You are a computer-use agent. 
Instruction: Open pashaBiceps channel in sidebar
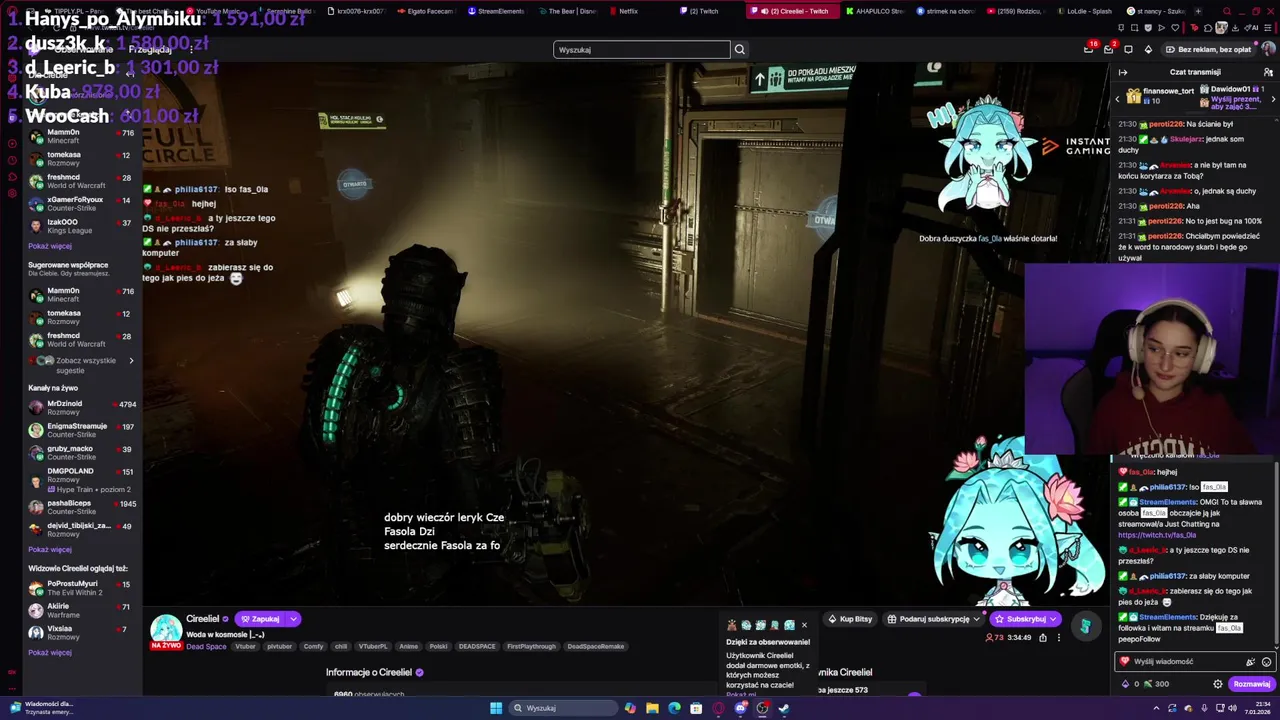coord(80,507)
